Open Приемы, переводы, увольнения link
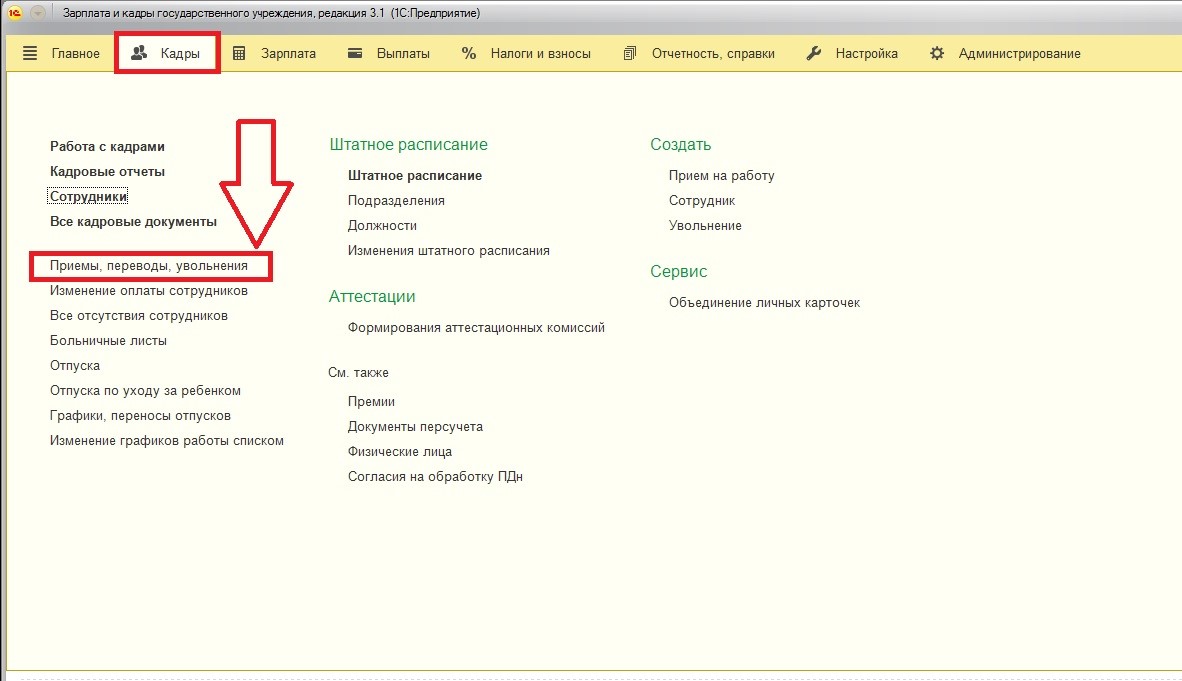1182x681 pixels. click(149, 265)
